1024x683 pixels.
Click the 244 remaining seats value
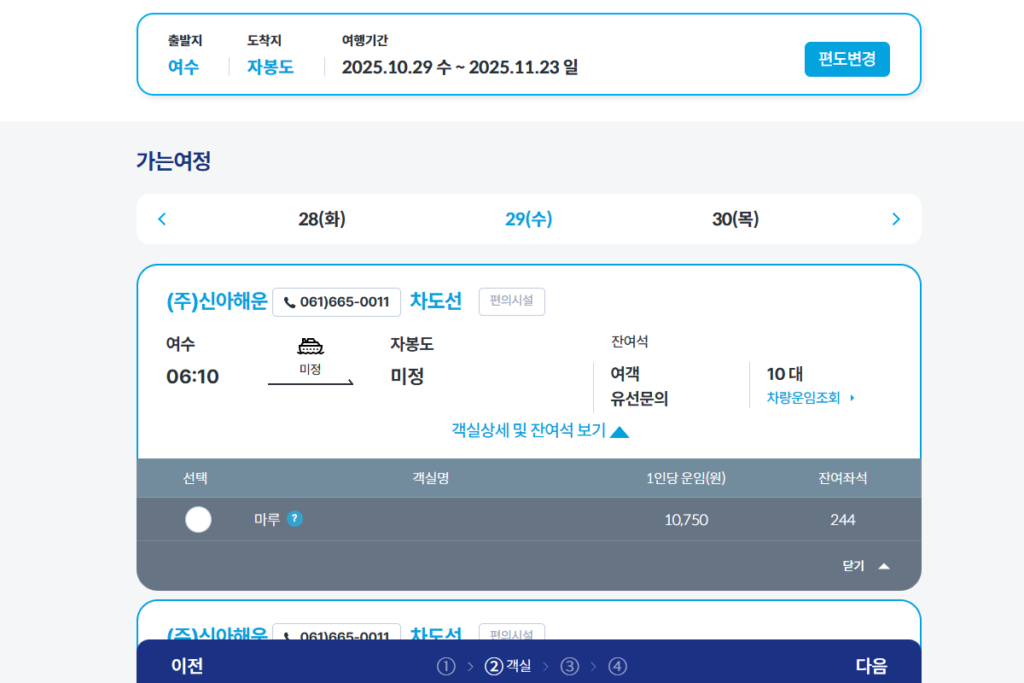(842, 520)
